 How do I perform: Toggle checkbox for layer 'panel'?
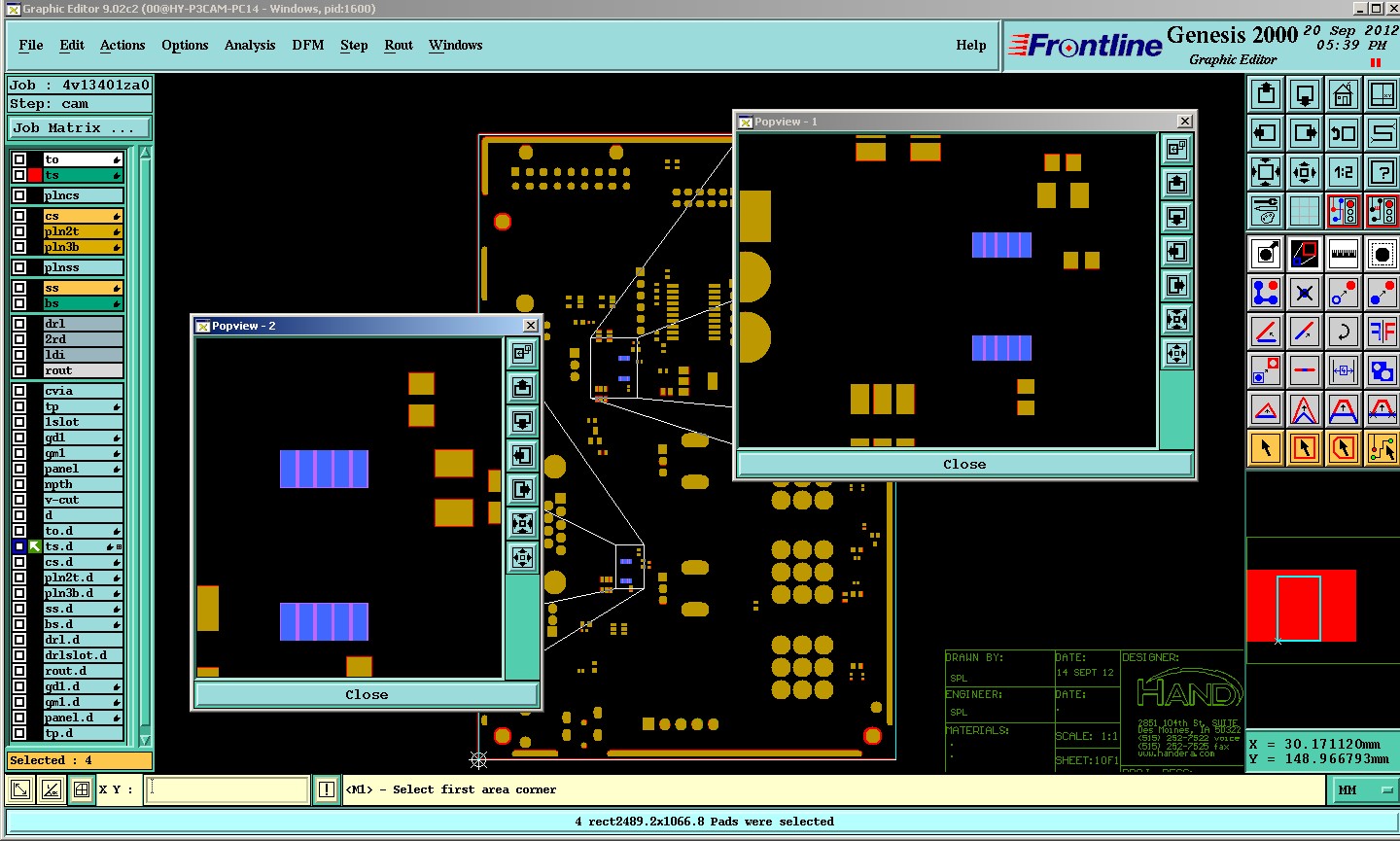(18, 469)
